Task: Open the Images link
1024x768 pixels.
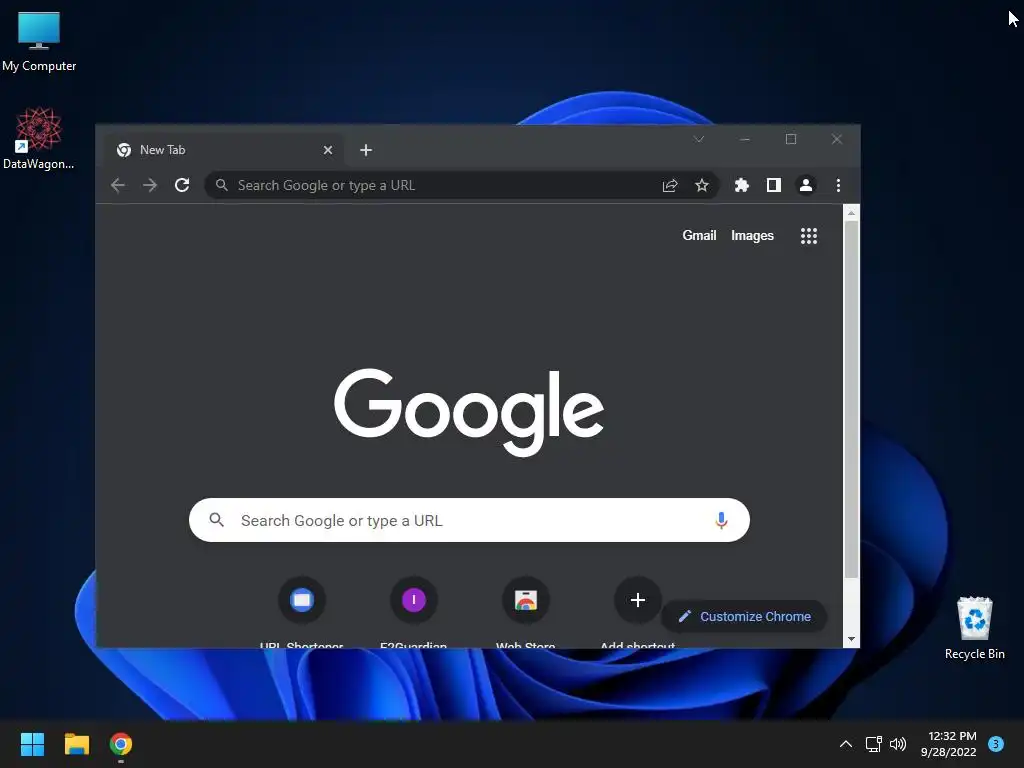Action: click(x=752, y=236)
